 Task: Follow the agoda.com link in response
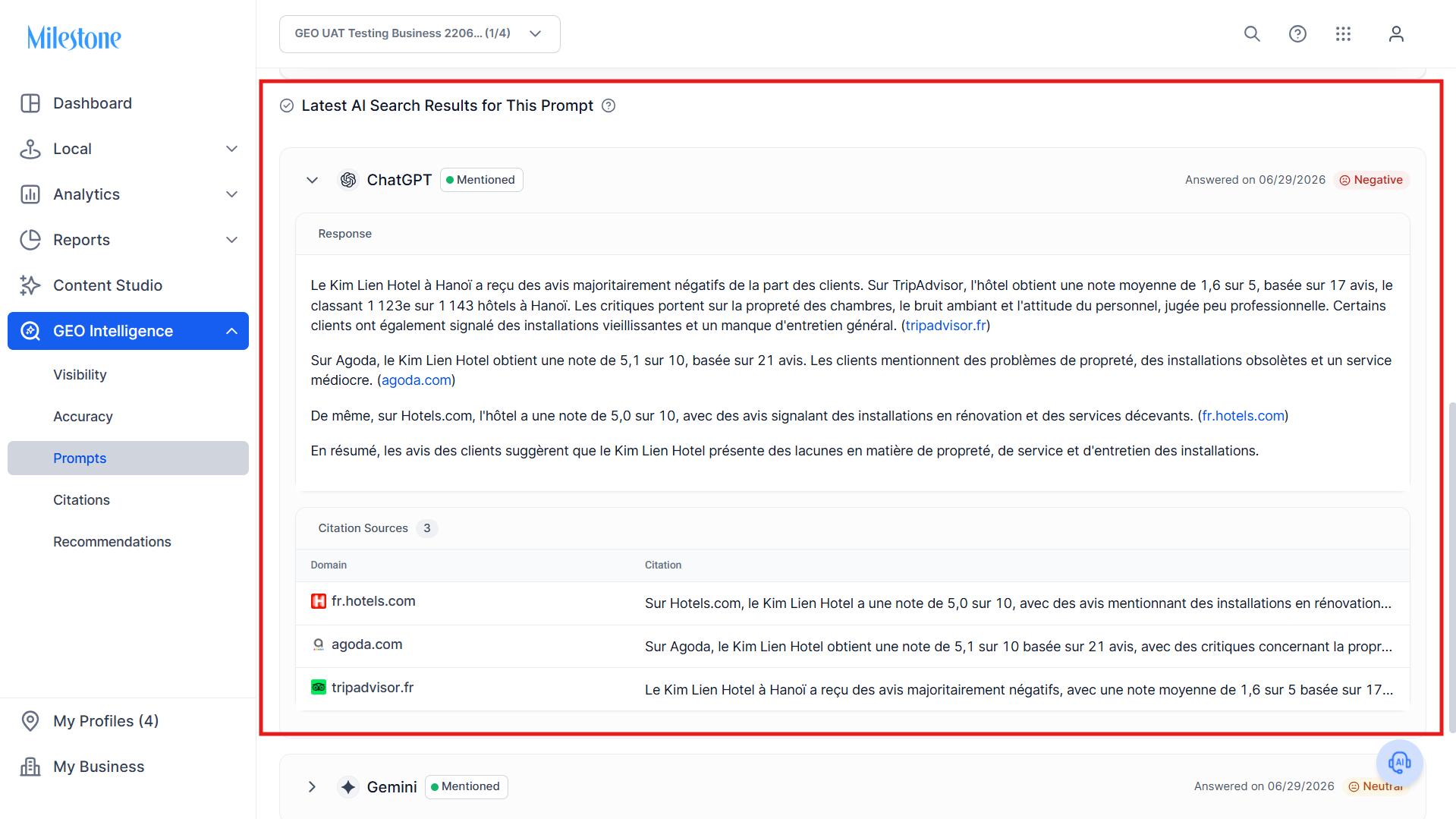pos(417,380)
